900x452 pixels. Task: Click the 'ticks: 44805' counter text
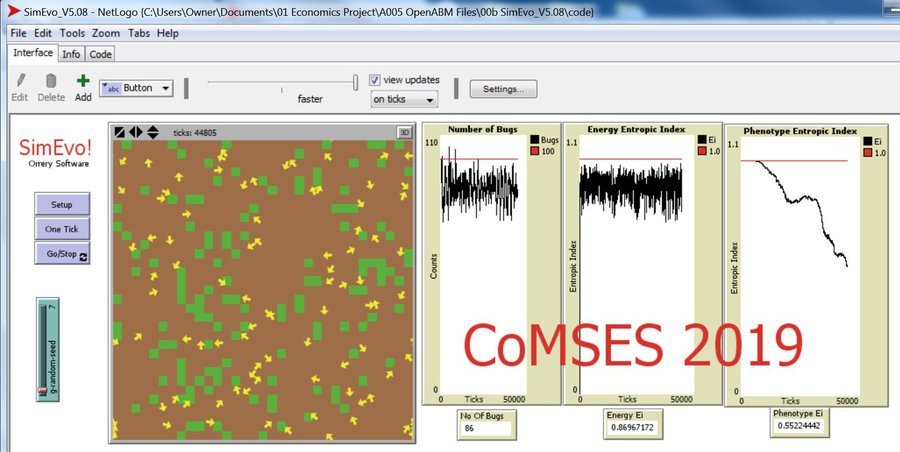195,133
